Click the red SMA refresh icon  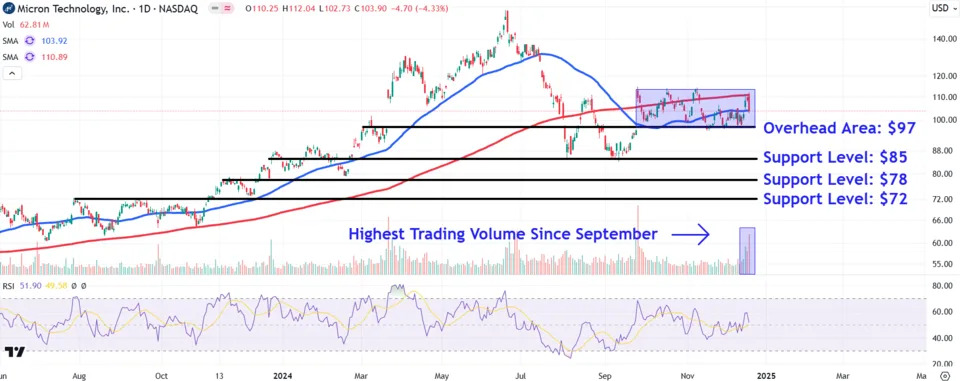point(29,57)
